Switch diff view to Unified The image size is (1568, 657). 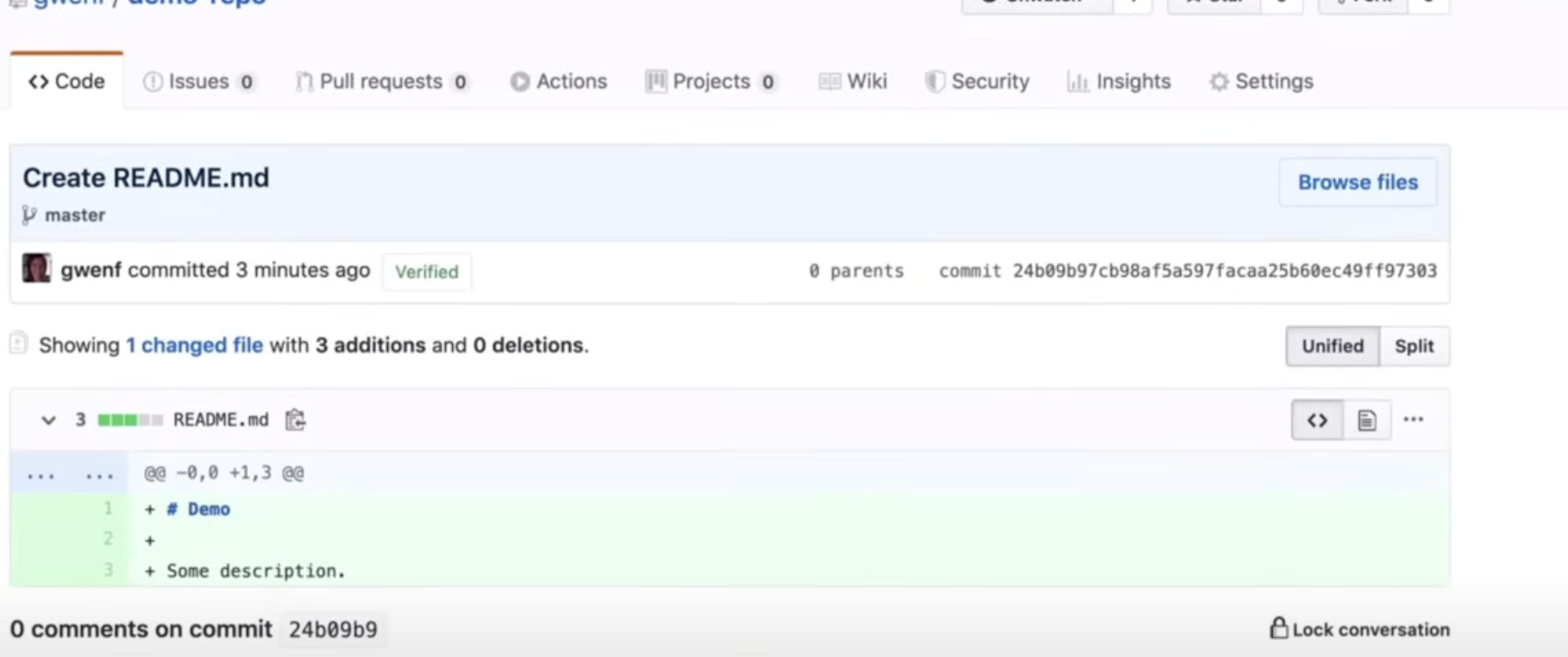pos(1333,346)
